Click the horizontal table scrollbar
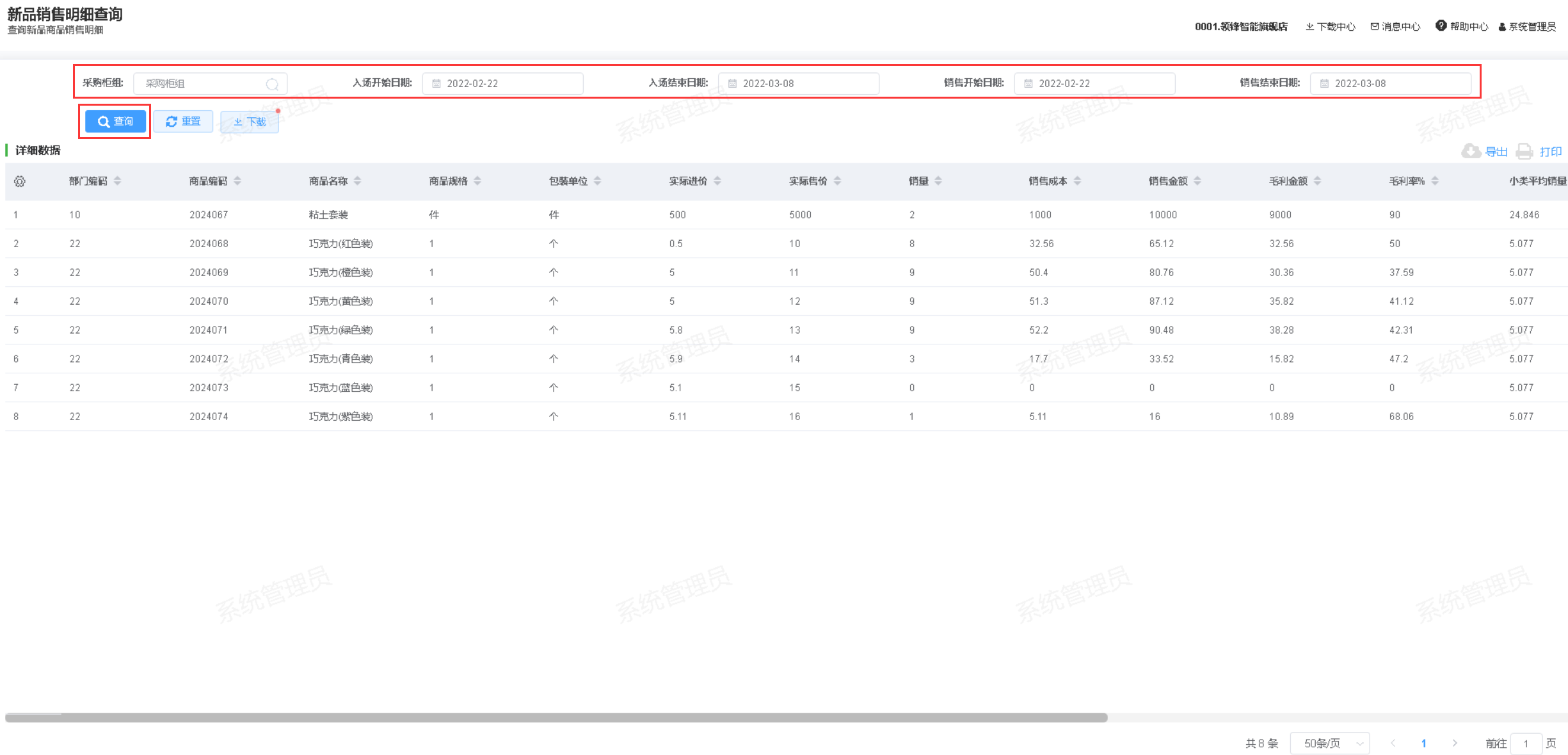This screenshot has width=1568, height=755. point(556,717)
